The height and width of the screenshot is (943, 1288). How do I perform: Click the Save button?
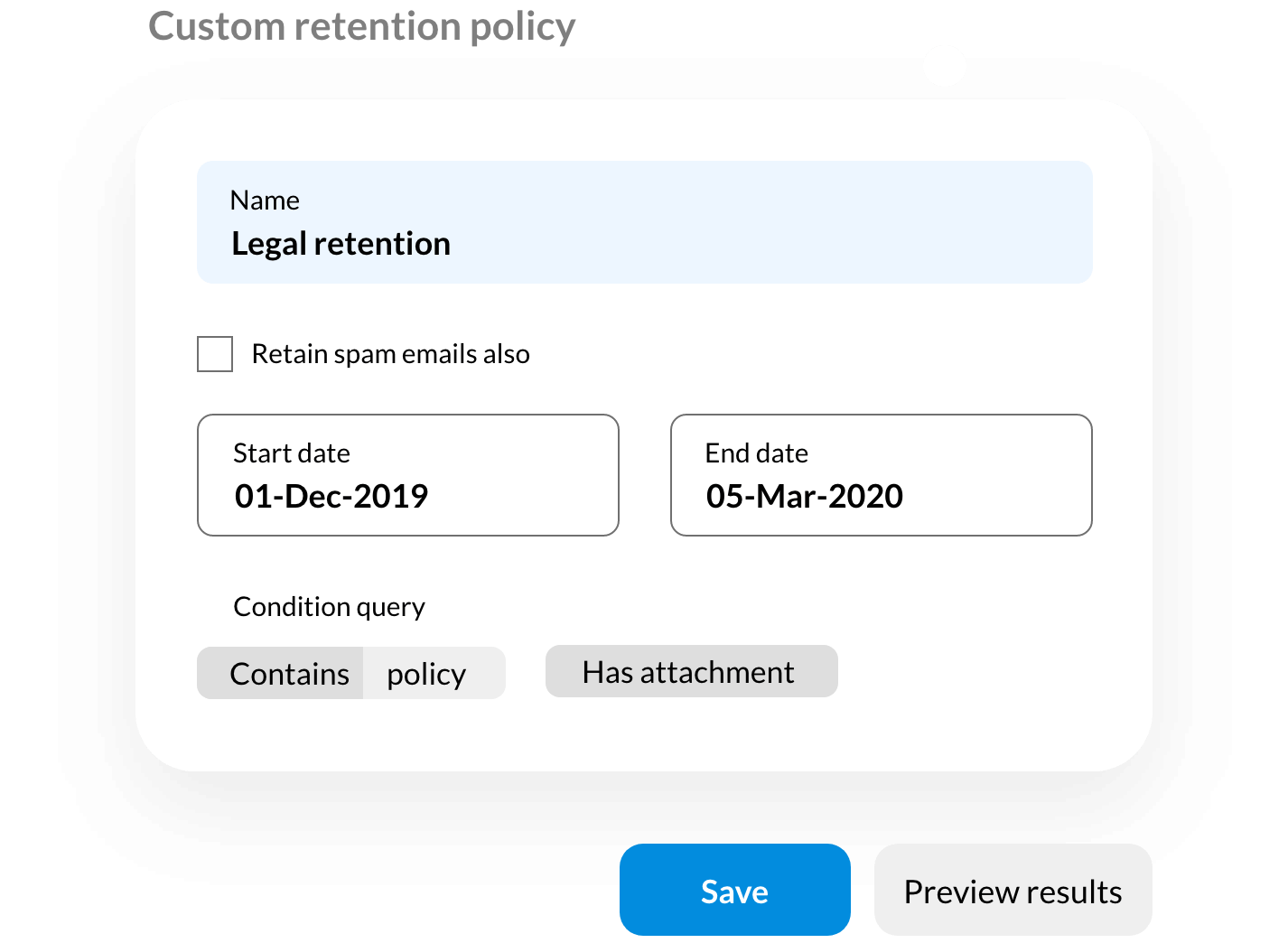coord(733,890)
